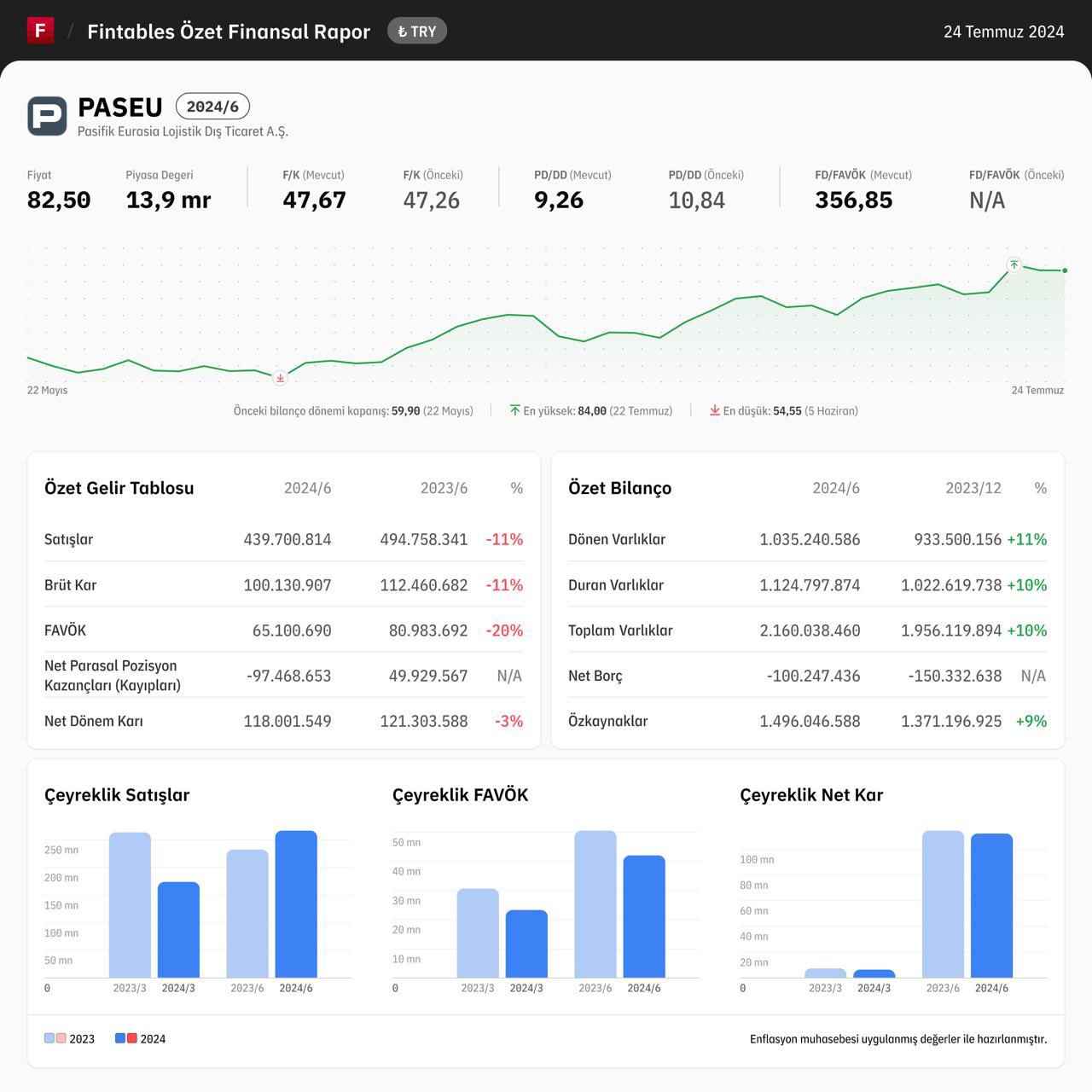Viewport: 1092px width, 1092px height.
Task: Click the 2024/6 bar in Çeyreklik Net Kar
Action: (991, 905)
